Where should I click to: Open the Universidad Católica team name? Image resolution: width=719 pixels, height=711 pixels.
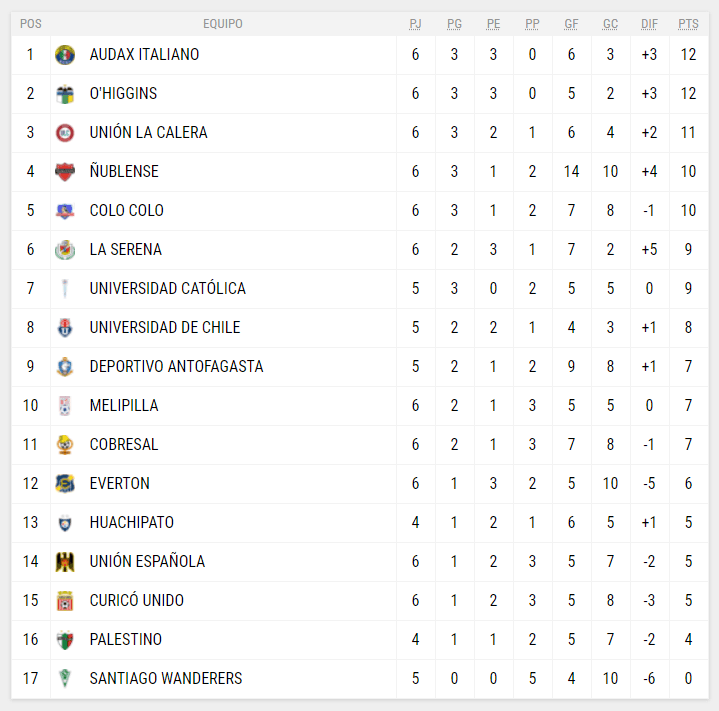point(167,289)
